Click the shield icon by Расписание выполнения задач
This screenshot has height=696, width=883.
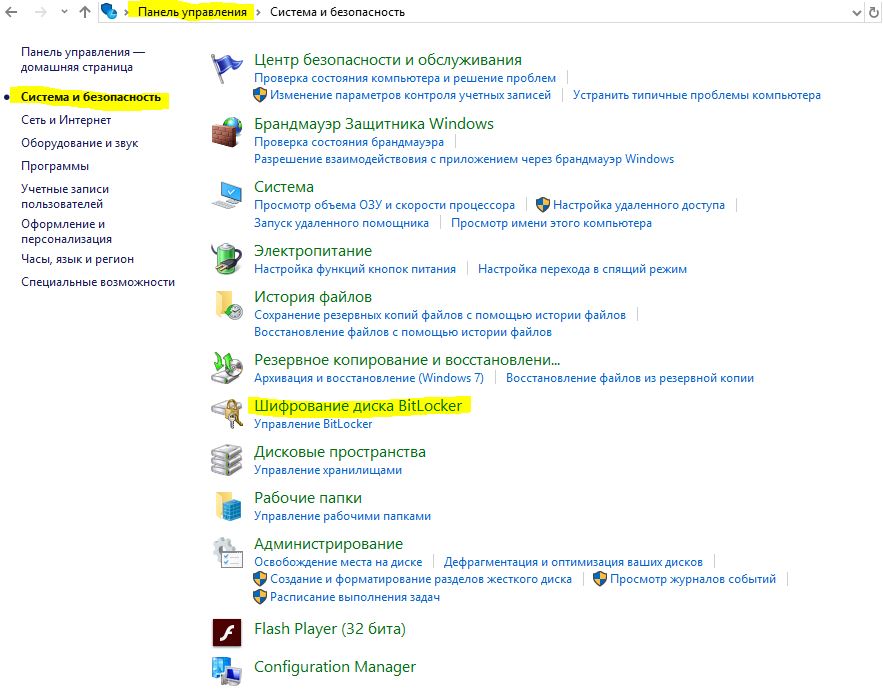[x=260, y=597]
